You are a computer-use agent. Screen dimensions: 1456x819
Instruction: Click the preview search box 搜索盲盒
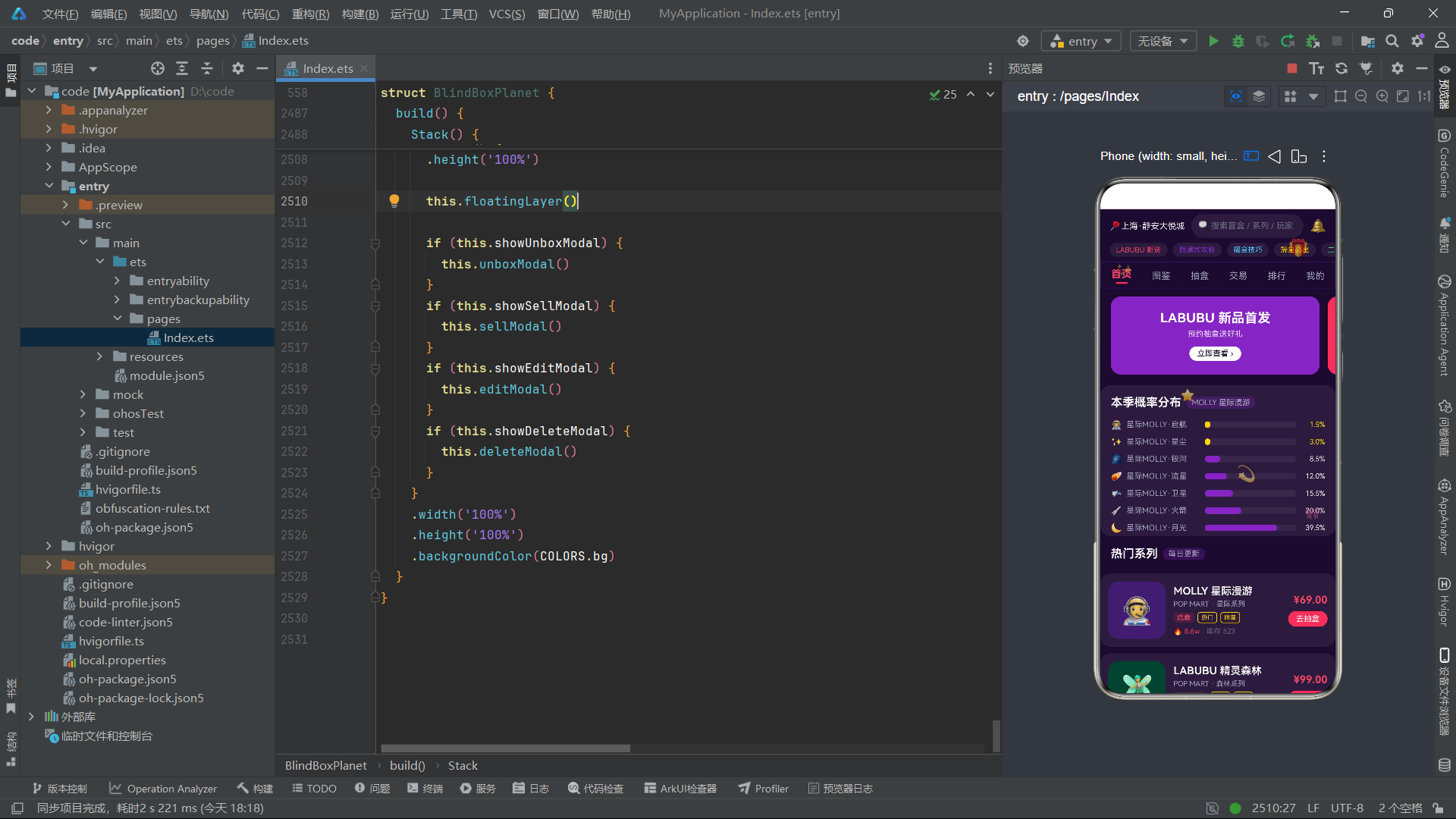(1247, 225)
